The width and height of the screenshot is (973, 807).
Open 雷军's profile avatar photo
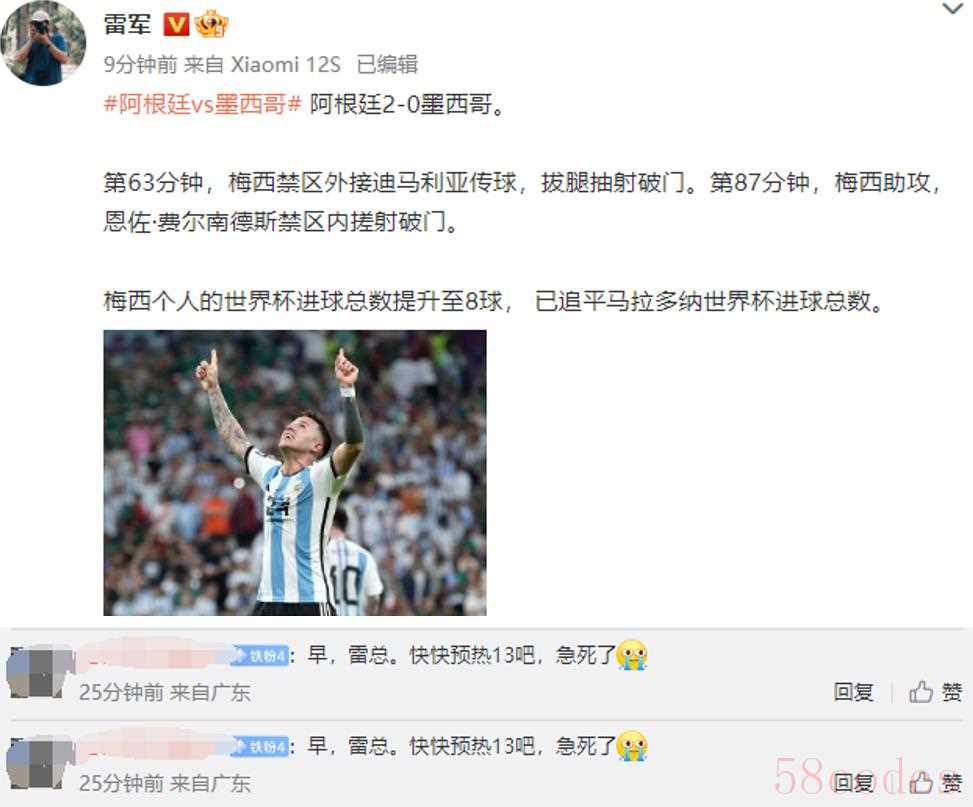click(x=43, y=43)
